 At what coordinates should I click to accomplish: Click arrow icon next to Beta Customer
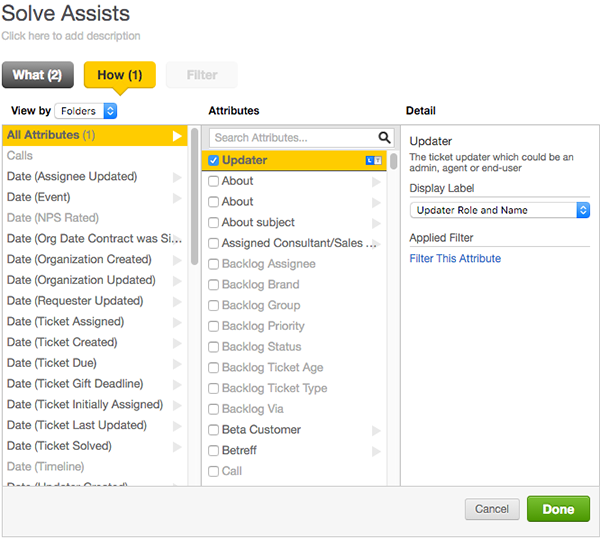(x=376, y=431)
